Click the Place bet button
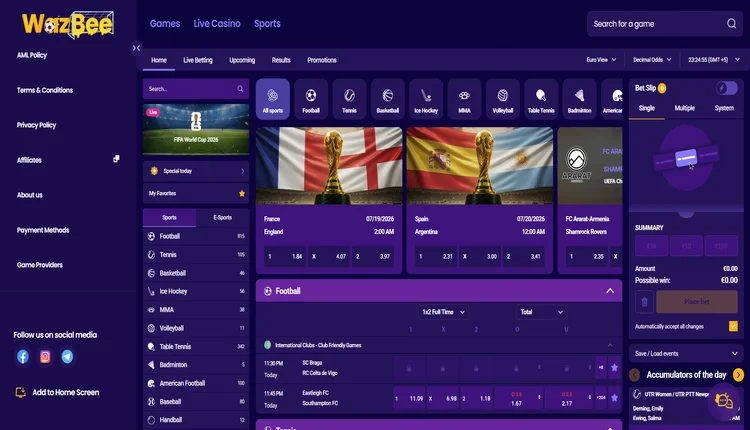Screen dimensions: 750x430 pyautogui.click(x=696, y=302)
